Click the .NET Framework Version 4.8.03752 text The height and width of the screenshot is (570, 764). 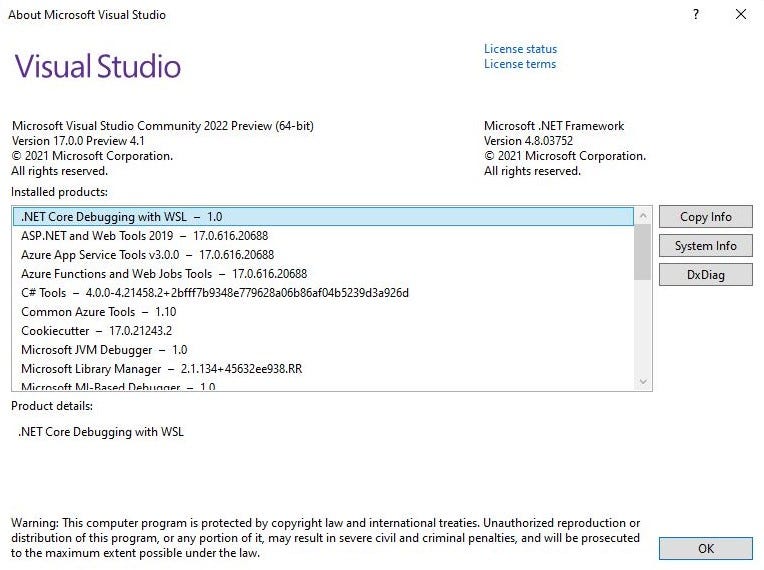tap(528, 141)
